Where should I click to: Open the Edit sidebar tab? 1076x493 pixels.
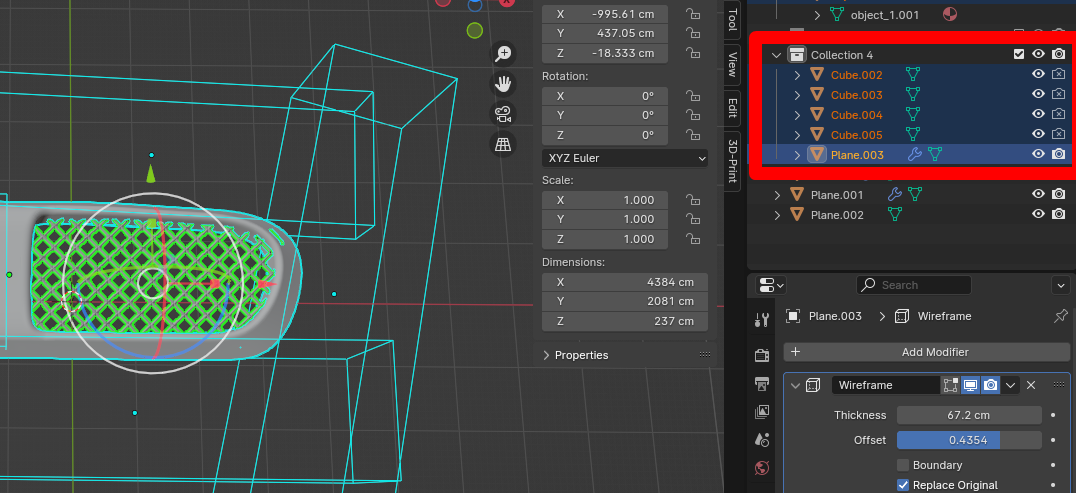732,108
